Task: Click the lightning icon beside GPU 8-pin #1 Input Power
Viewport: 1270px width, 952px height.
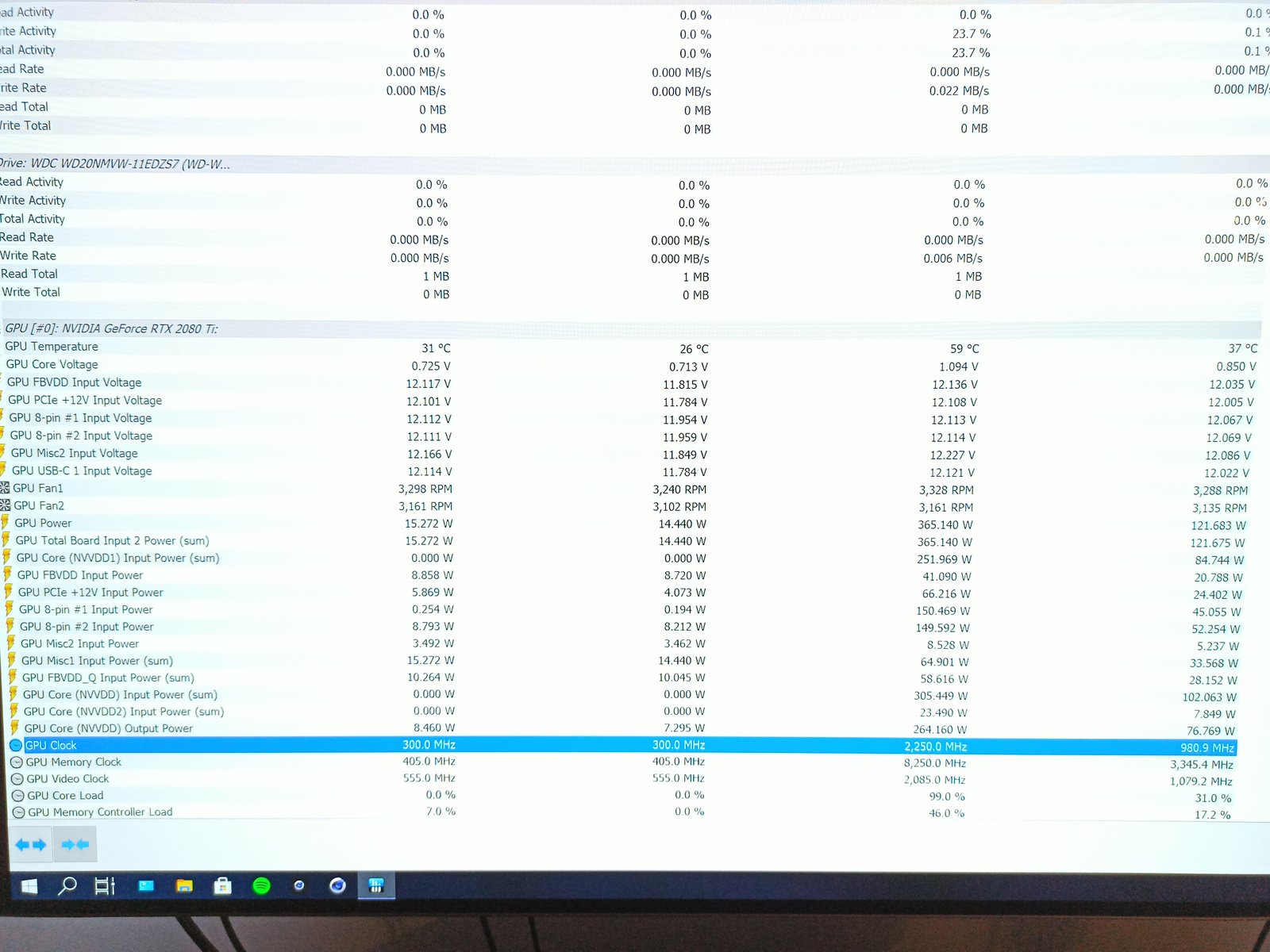Action: (10, 609)
